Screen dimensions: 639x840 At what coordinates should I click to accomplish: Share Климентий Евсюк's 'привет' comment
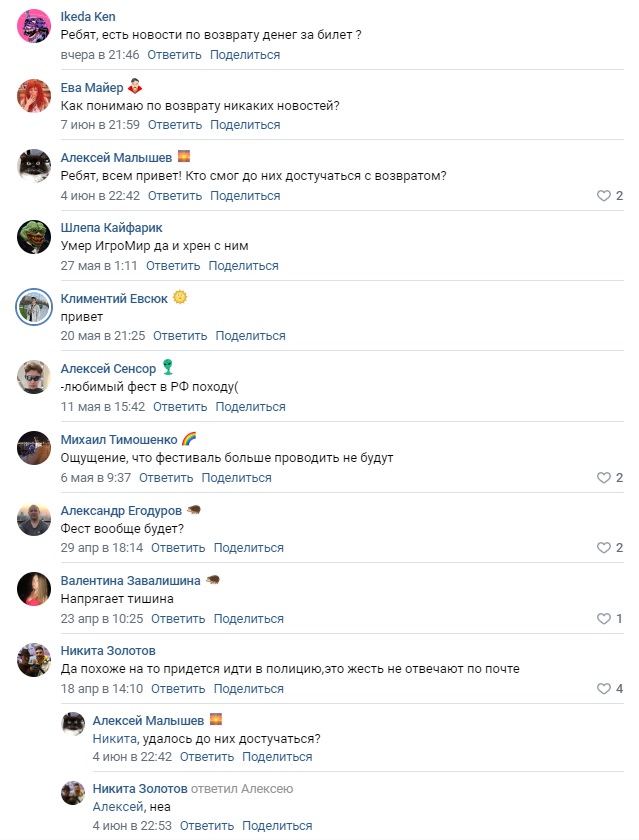click(250, 336)
